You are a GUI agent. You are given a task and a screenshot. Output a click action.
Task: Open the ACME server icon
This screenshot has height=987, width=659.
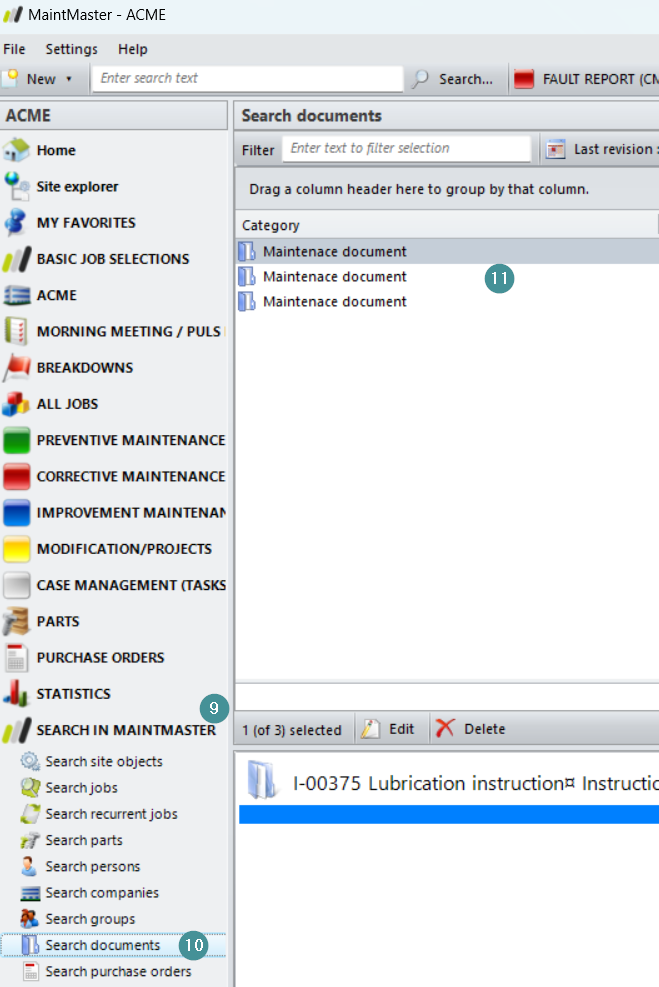pos(16,295)
